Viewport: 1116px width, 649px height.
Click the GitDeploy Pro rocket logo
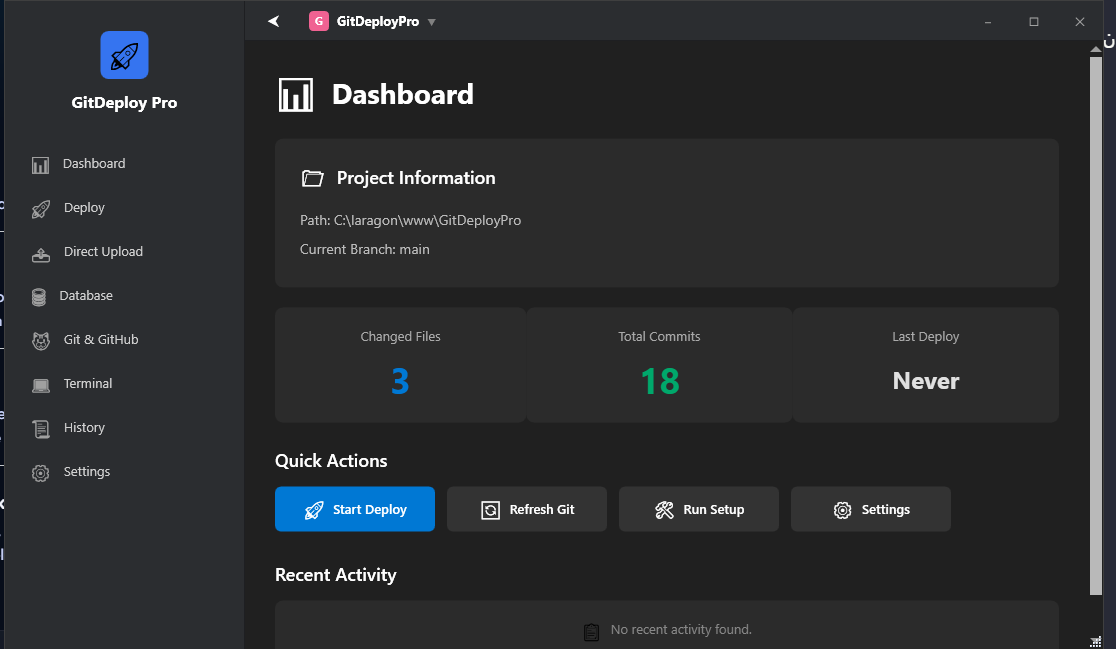click(124, 55)
